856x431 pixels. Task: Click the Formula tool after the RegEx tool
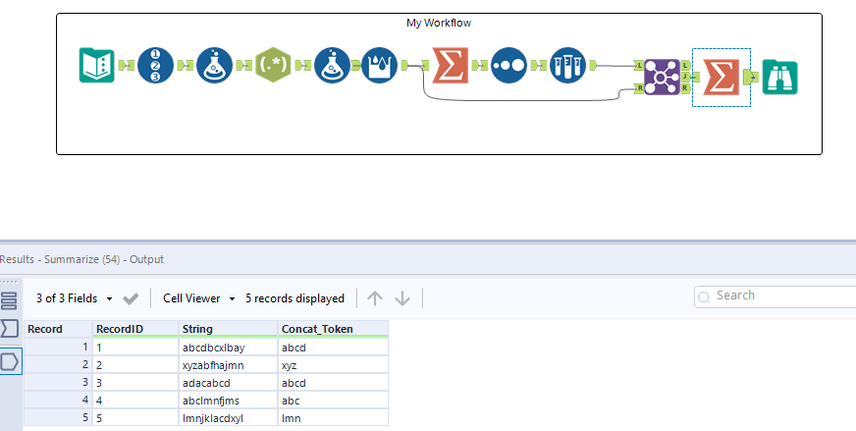pos(332,66)
